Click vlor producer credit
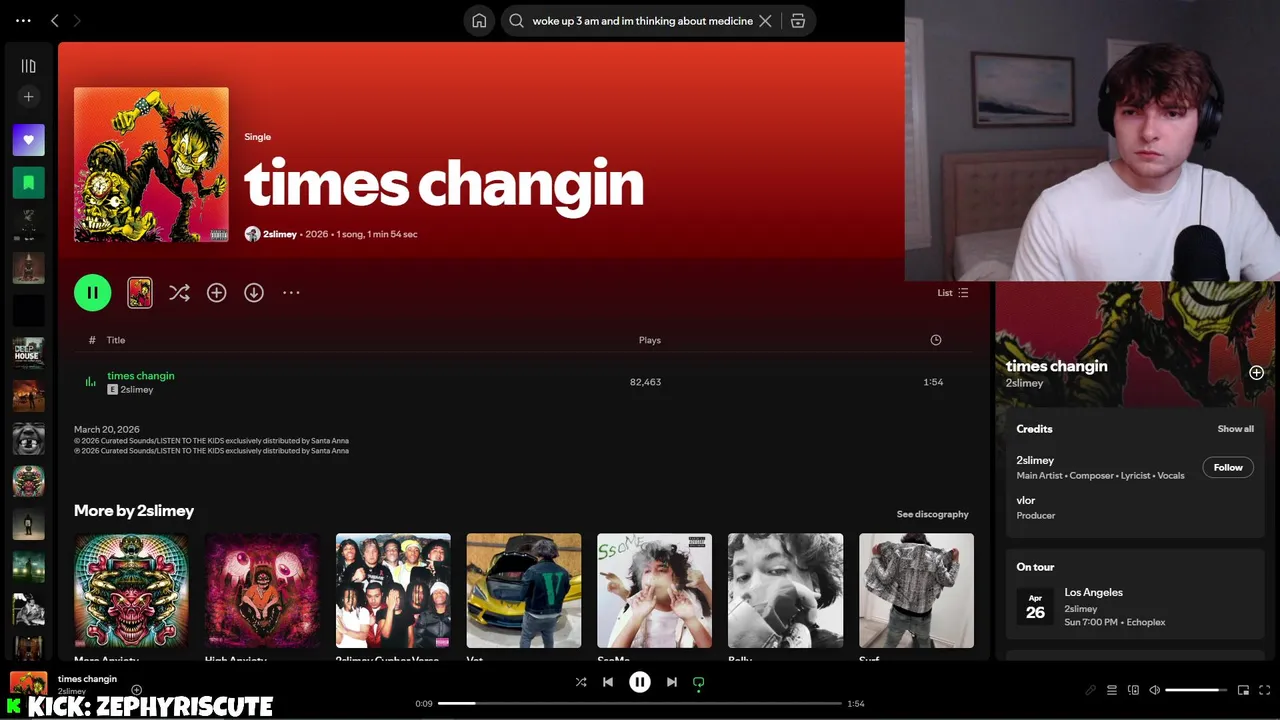The height and width of the screenshot is (720, 1280). [x=1026, y=500]
